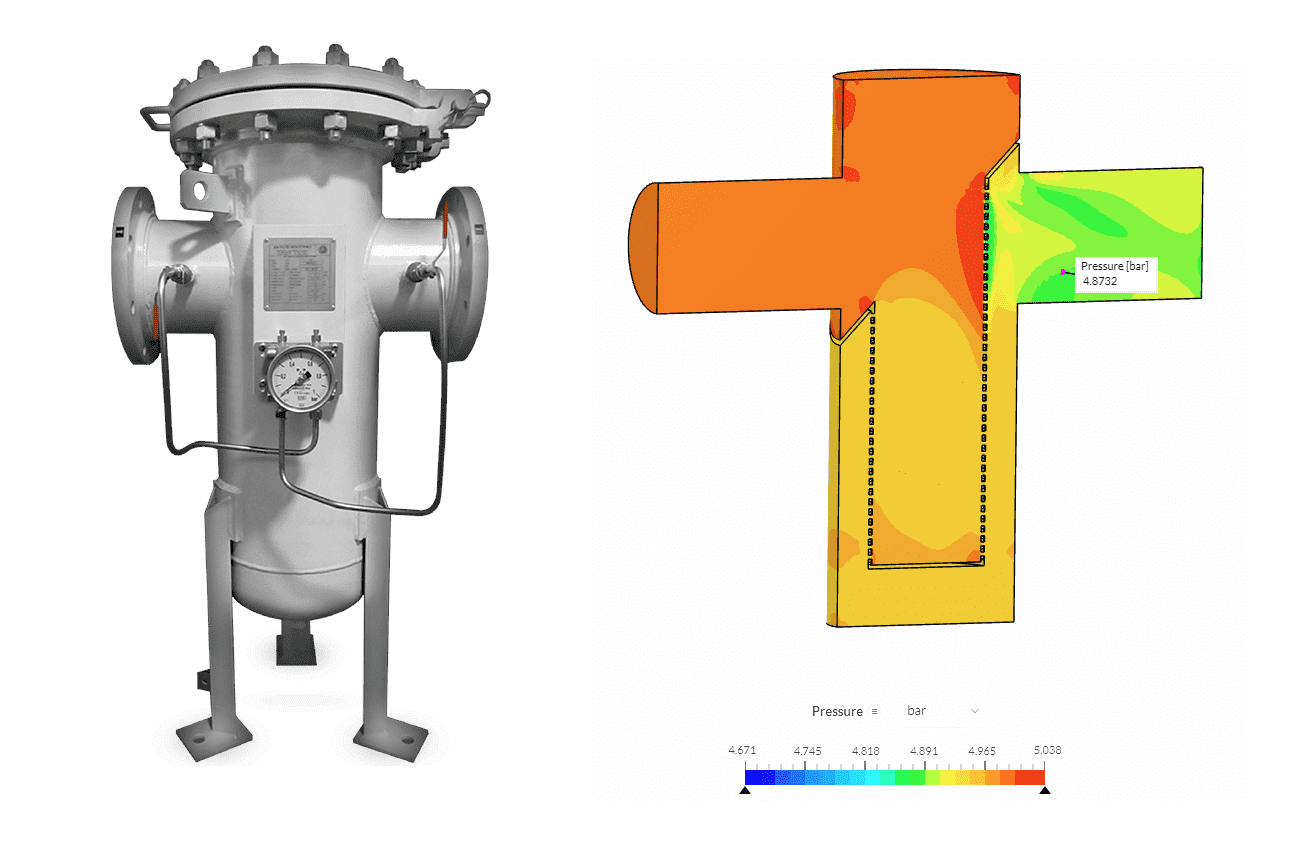Click the red end of color legend
Screen dimensions: 1294x866
point(1036,777)
